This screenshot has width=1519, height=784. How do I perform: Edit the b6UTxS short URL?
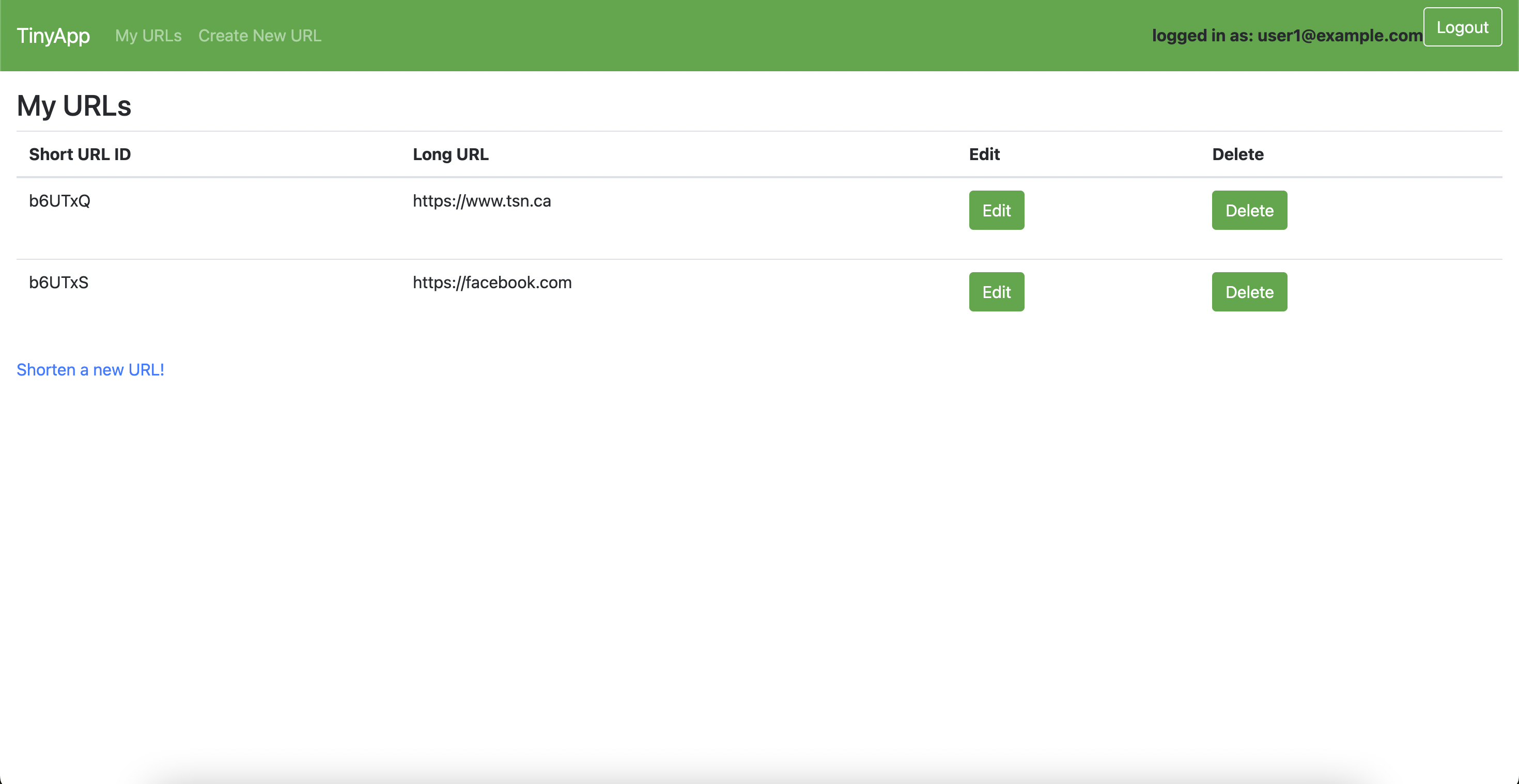pos(997,291)
